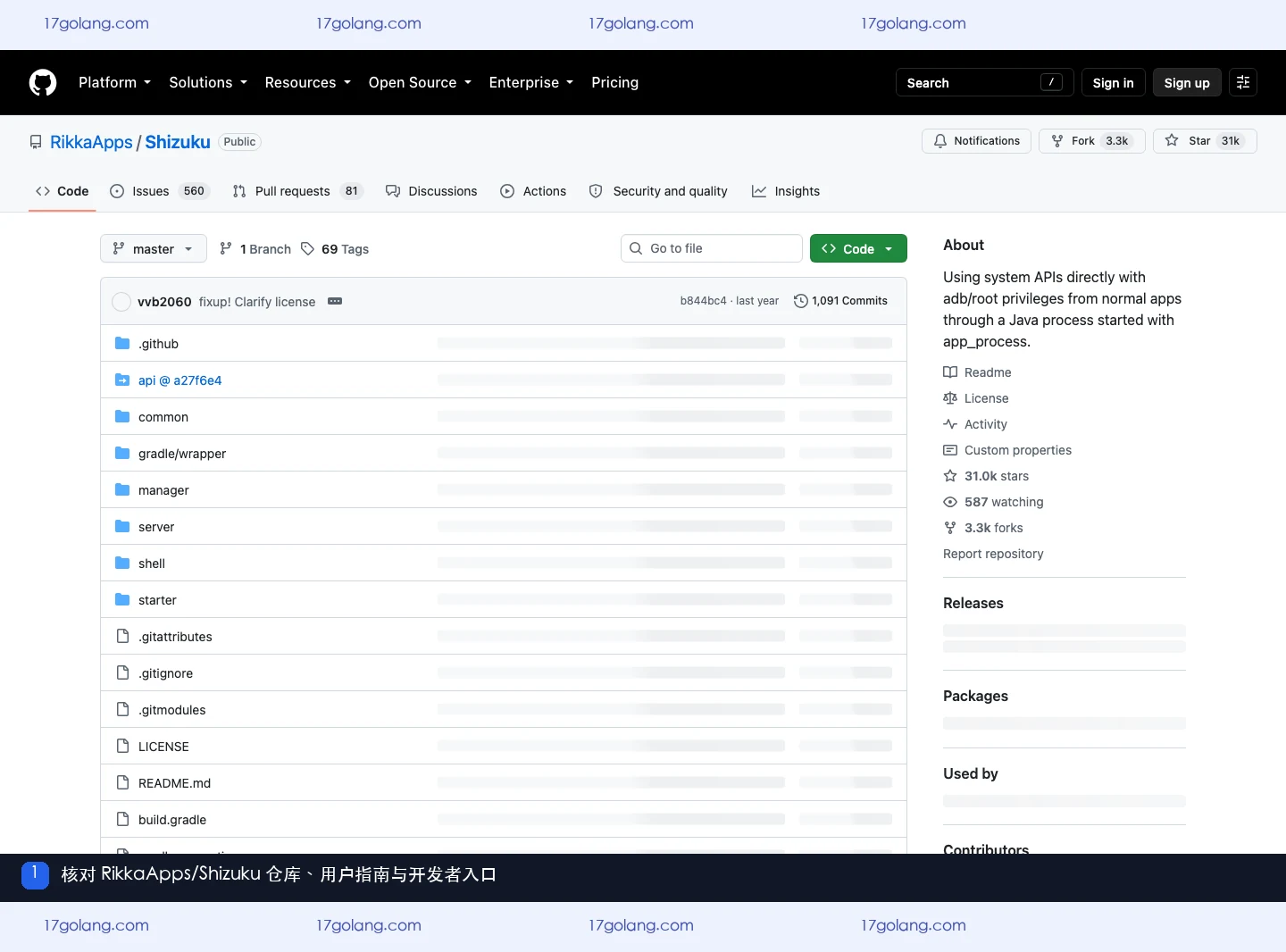Open the Actions tab
Screen dimensions: 1286x952
[x=533, y=191]
